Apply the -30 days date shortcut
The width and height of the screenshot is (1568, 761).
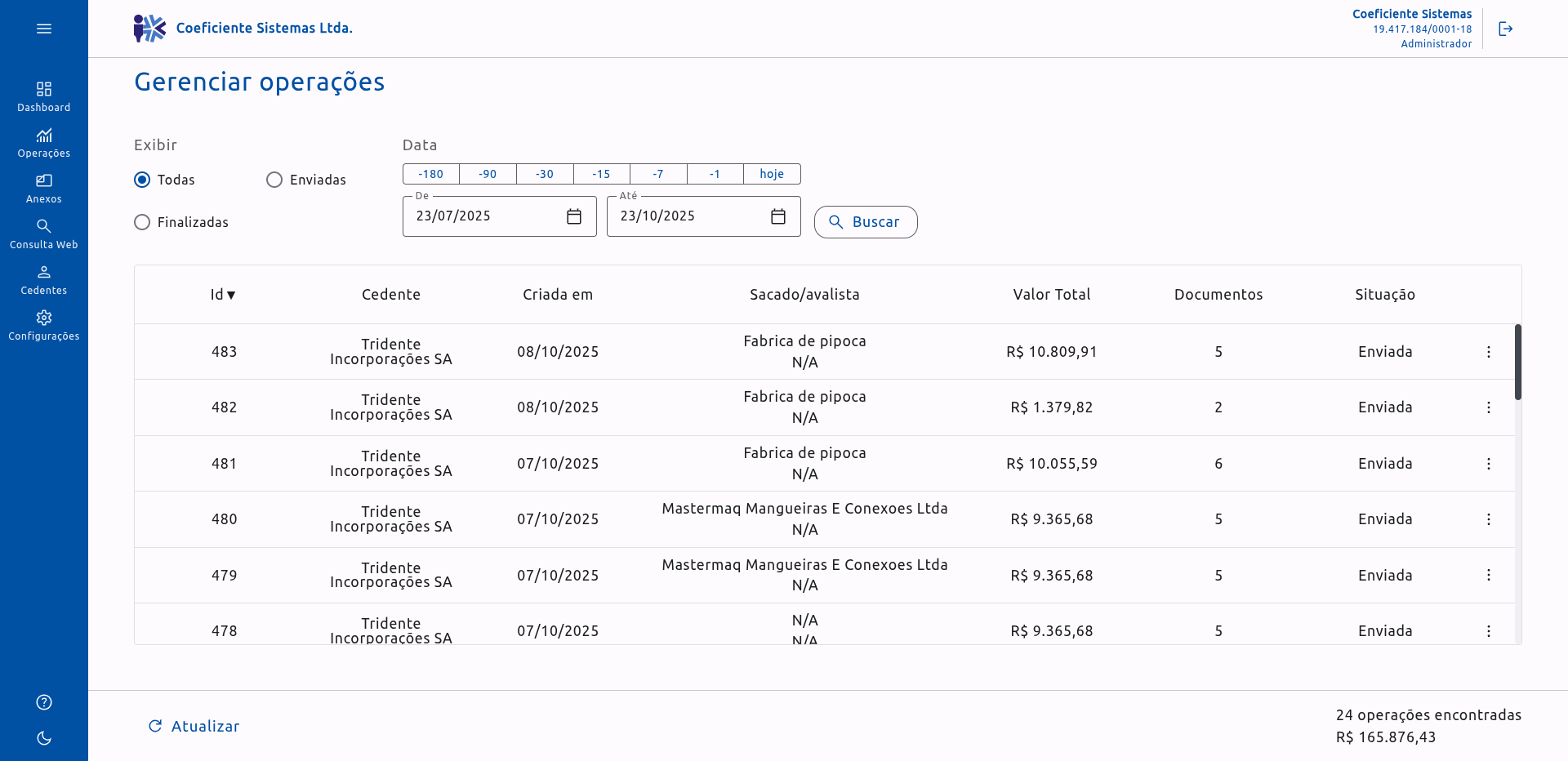pos(545,174)
